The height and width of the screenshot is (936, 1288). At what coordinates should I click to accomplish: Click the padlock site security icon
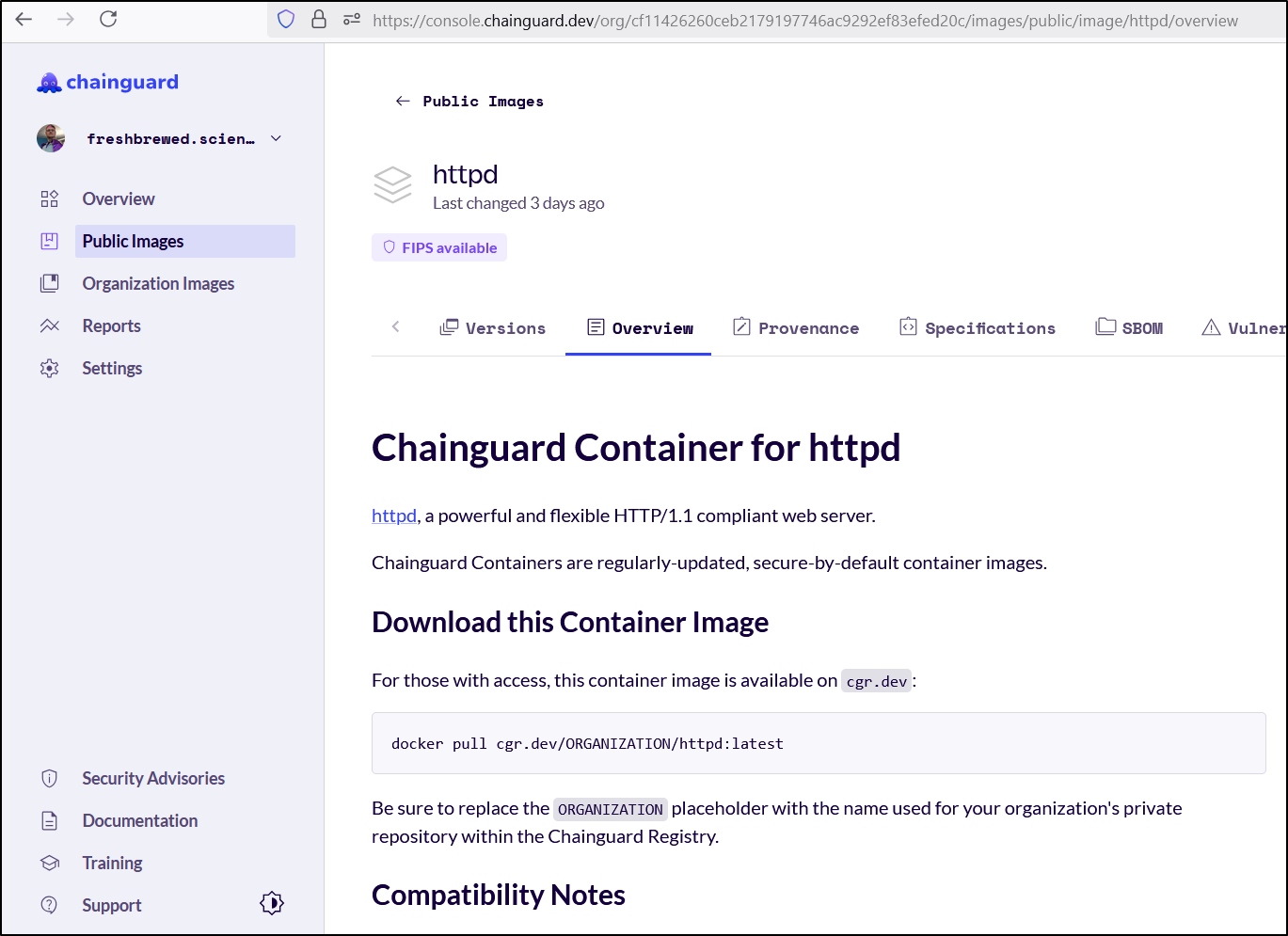[319, 20]
